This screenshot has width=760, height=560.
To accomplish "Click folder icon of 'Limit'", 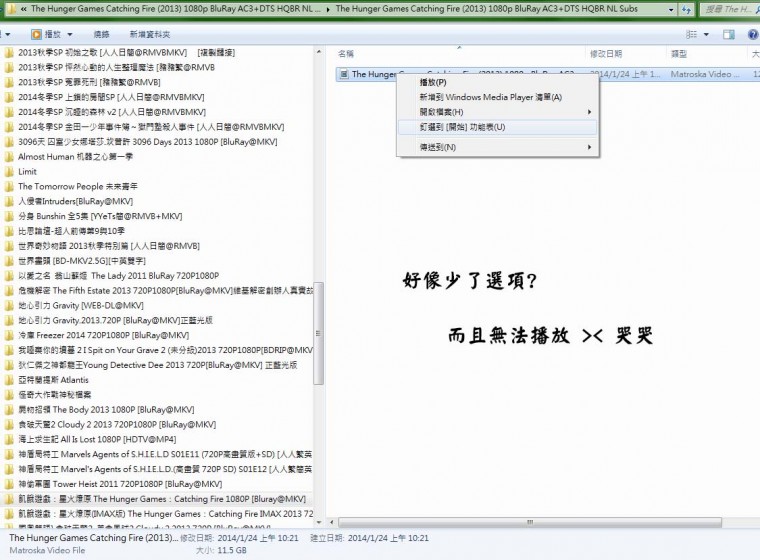I will 9,172.
